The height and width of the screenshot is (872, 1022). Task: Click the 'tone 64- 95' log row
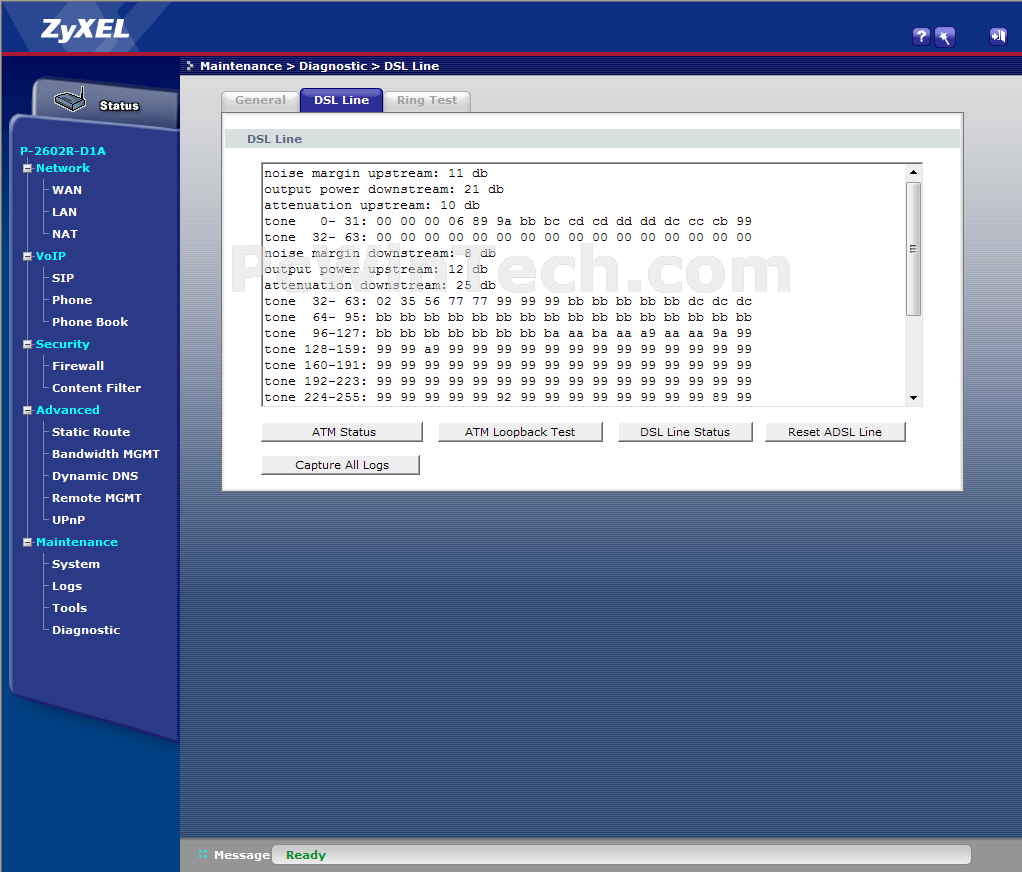click(508, 317)
